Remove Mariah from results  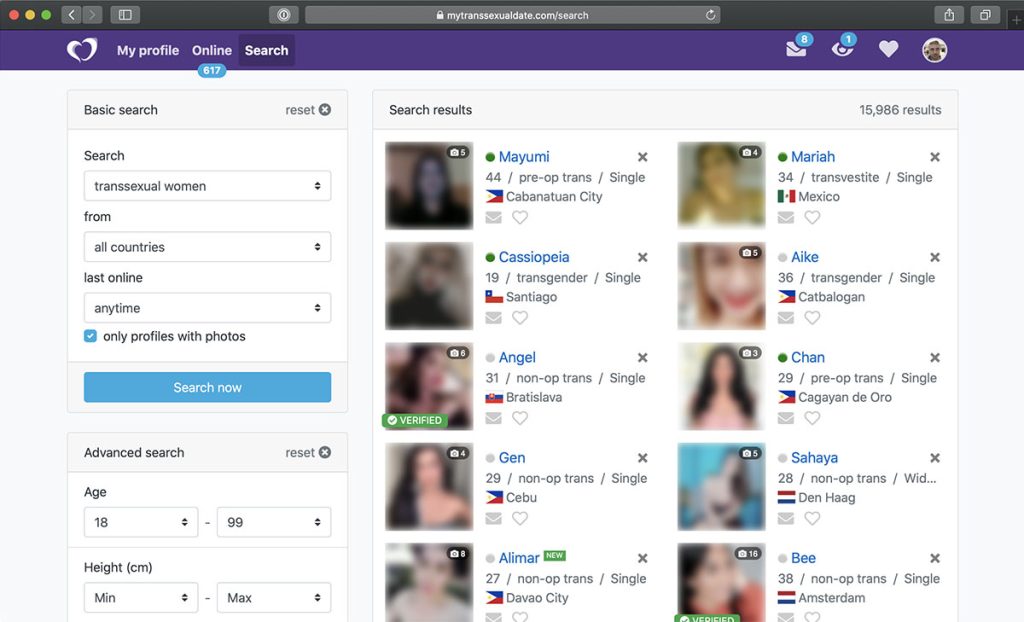[x=935, y=157]
